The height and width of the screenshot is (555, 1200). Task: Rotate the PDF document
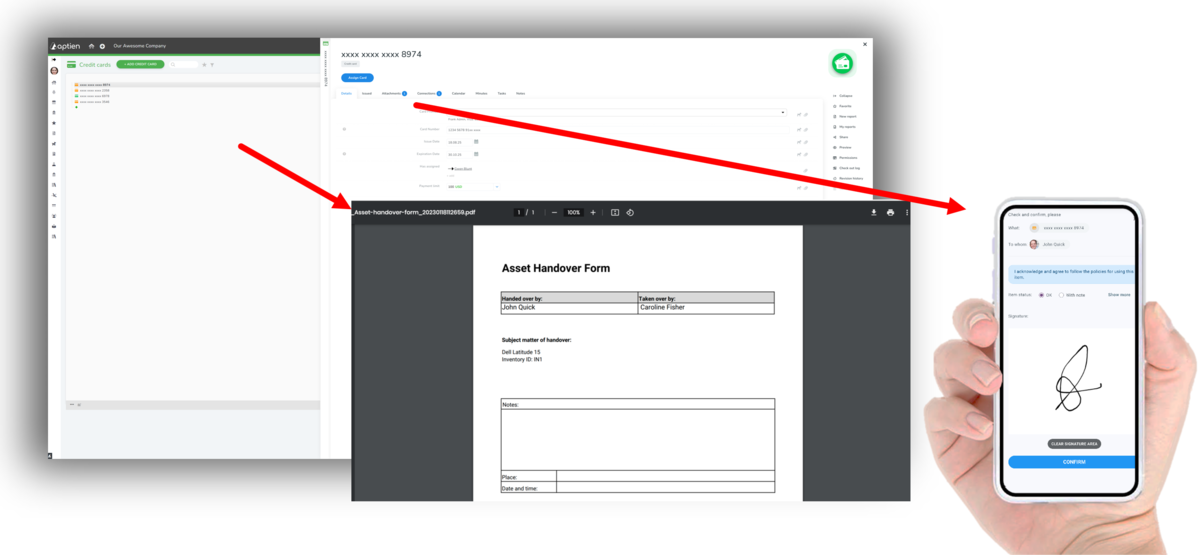(630, 212)
